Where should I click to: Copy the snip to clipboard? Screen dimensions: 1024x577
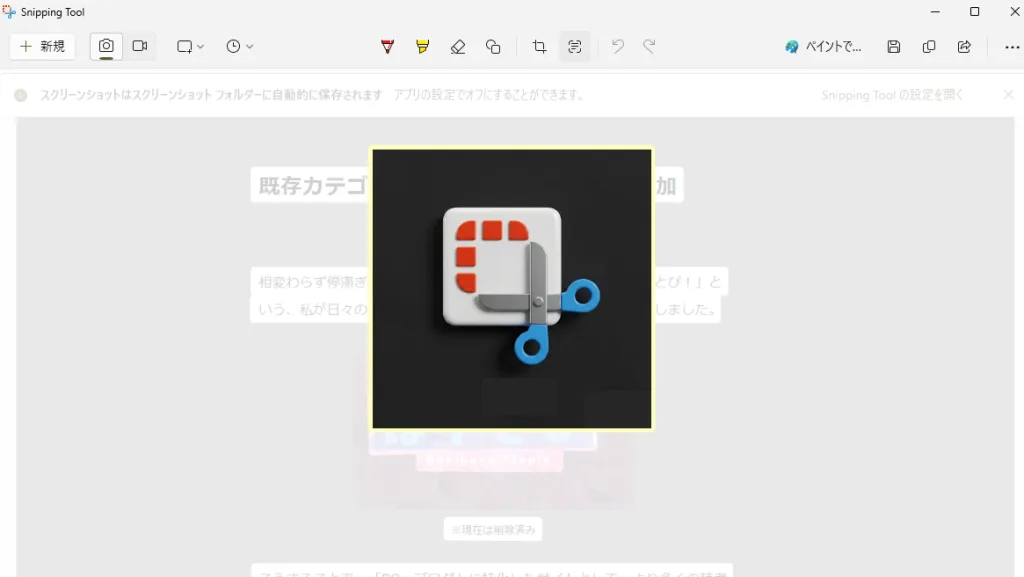929,47
